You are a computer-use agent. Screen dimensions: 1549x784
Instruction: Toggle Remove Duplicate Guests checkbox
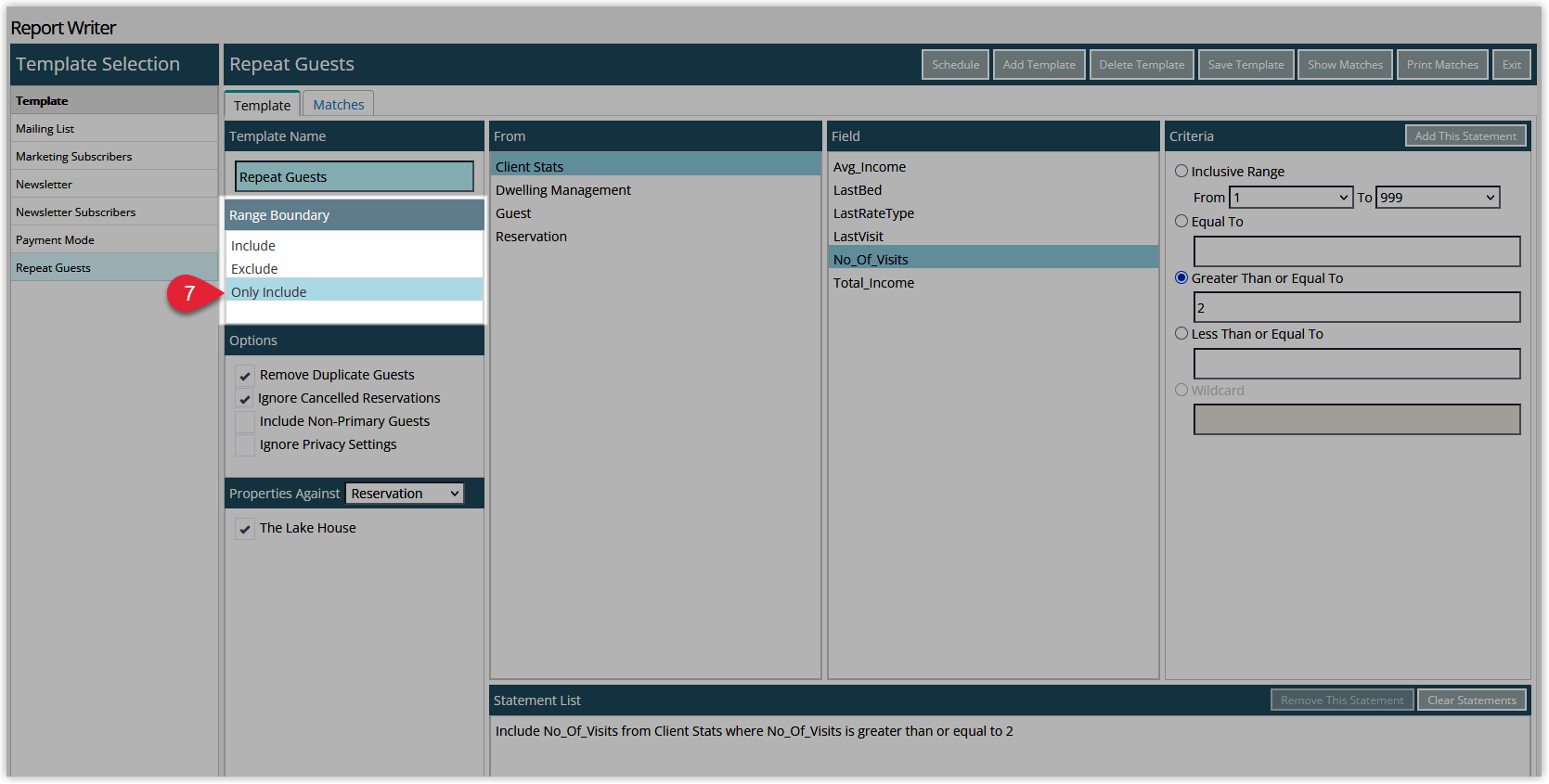tap(245, 376)
